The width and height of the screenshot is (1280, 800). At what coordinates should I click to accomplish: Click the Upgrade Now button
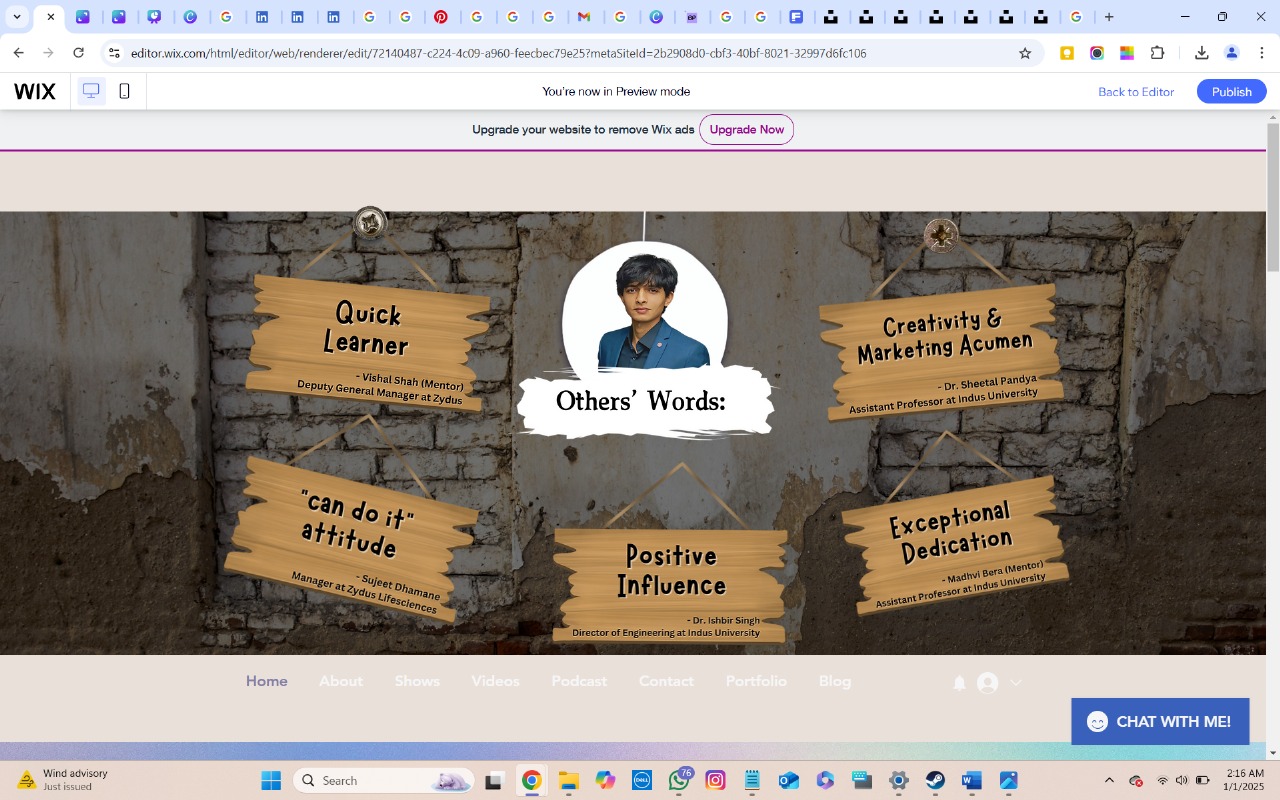pos(746,129)
